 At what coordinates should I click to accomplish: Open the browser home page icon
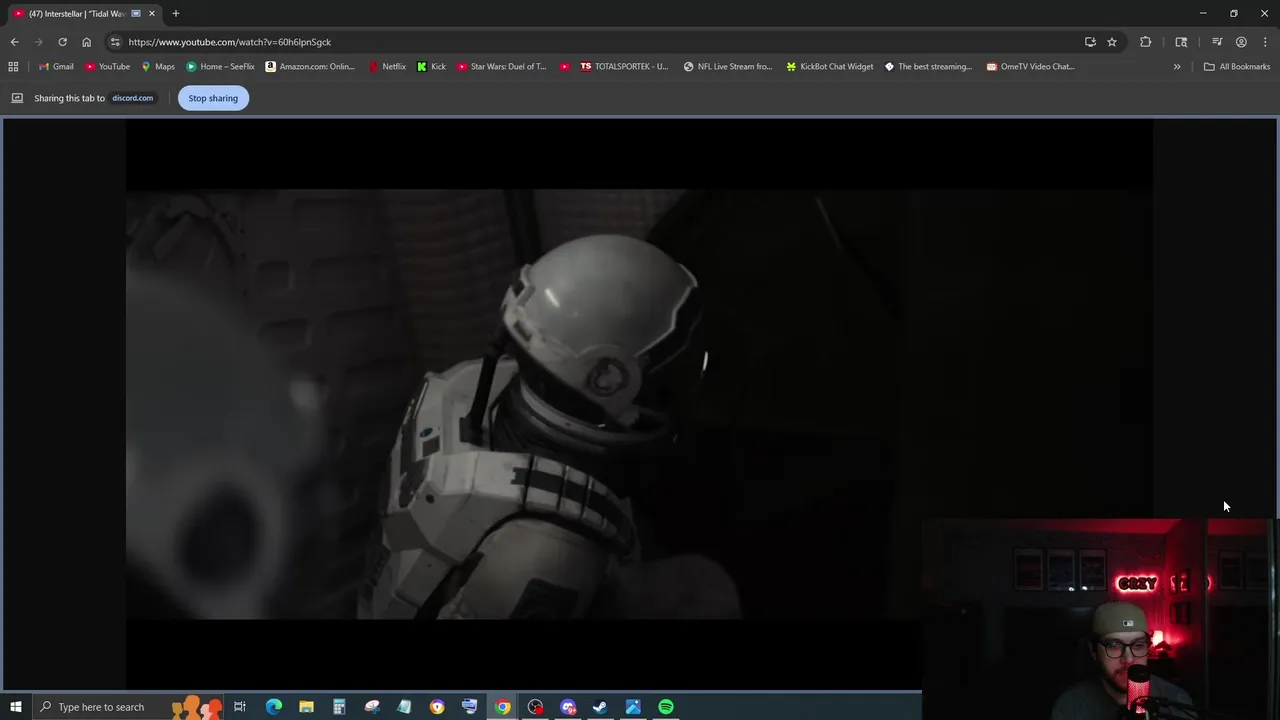86,42
